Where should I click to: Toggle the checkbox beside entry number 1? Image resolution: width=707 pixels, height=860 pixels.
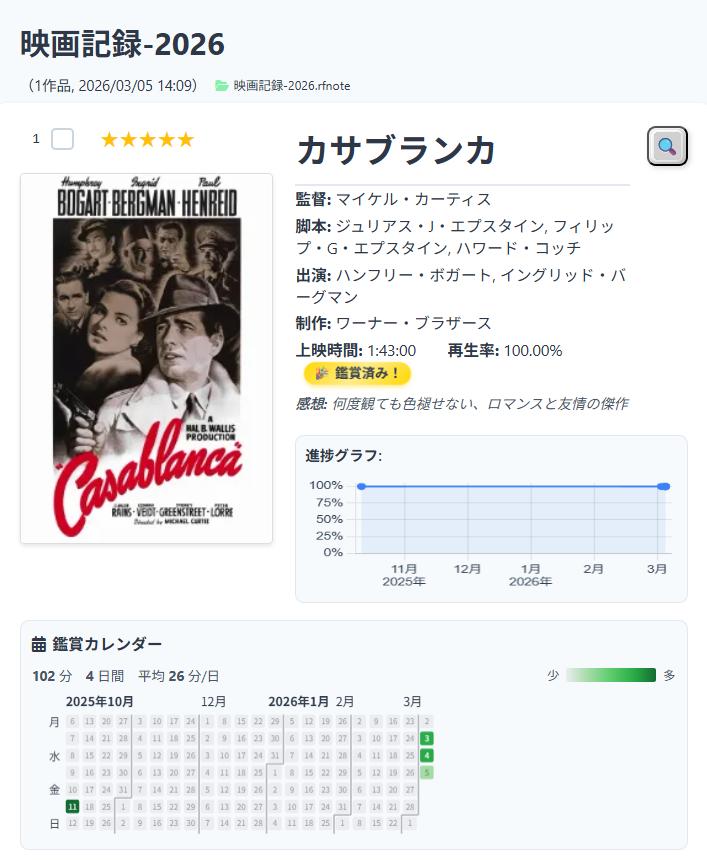click(62, 139)
